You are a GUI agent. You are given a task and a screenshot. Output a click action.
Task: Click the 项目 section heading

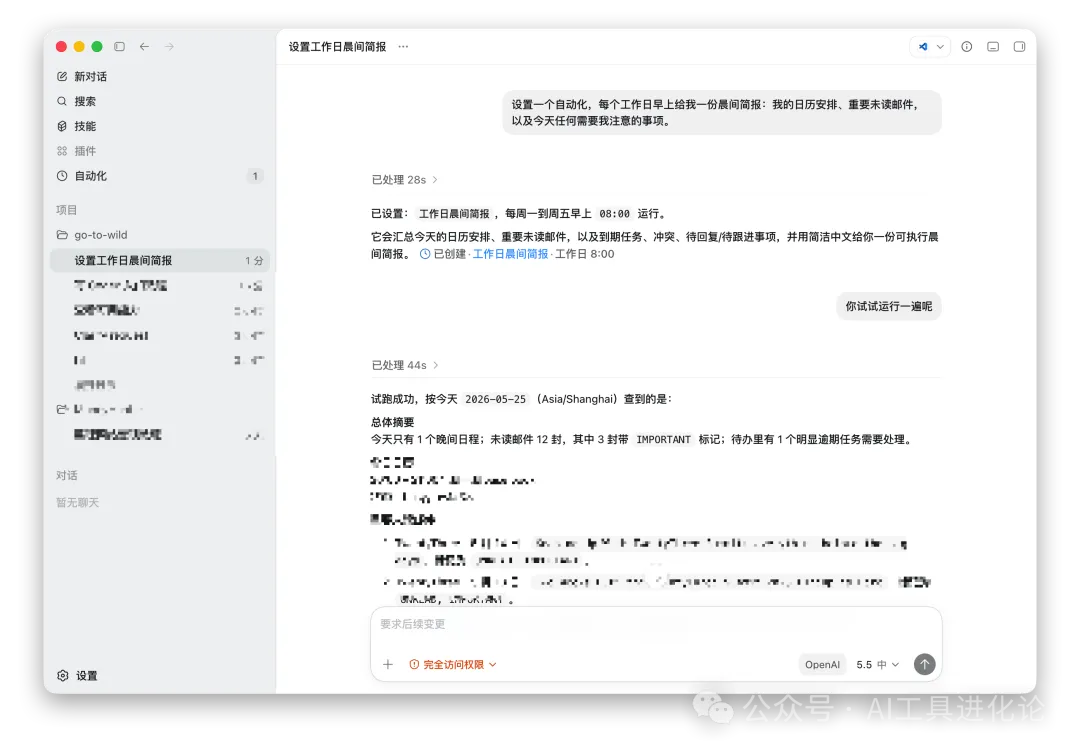pyautogui.click(x=67, y=210)
